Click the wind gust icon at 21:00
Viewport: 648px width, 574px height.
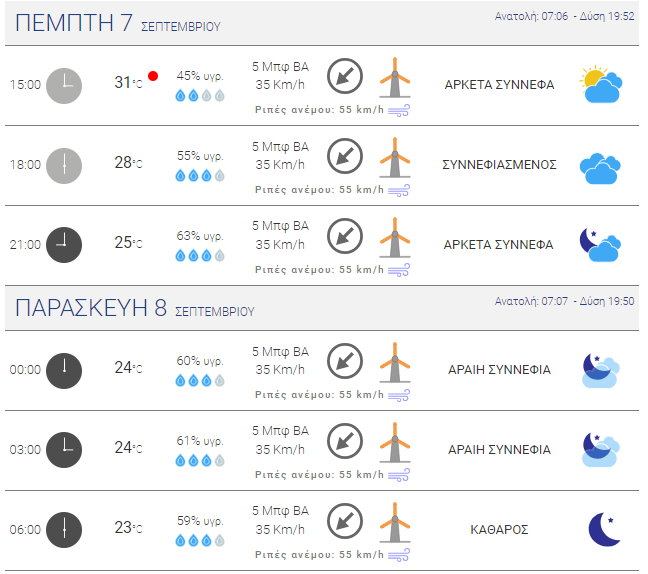(x=399, y=270)
